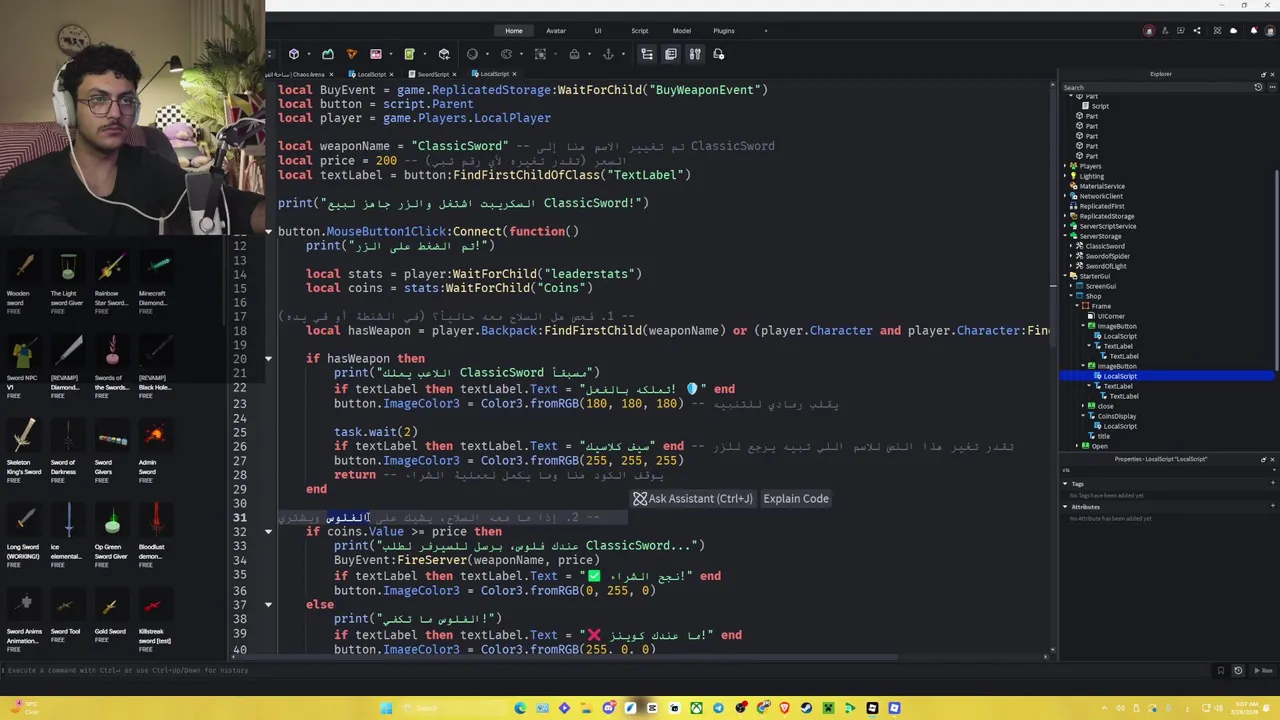This screenshot has height=720, width=1280.
Task: Click the Lock toolbar icon
Action: pos(574,54)
